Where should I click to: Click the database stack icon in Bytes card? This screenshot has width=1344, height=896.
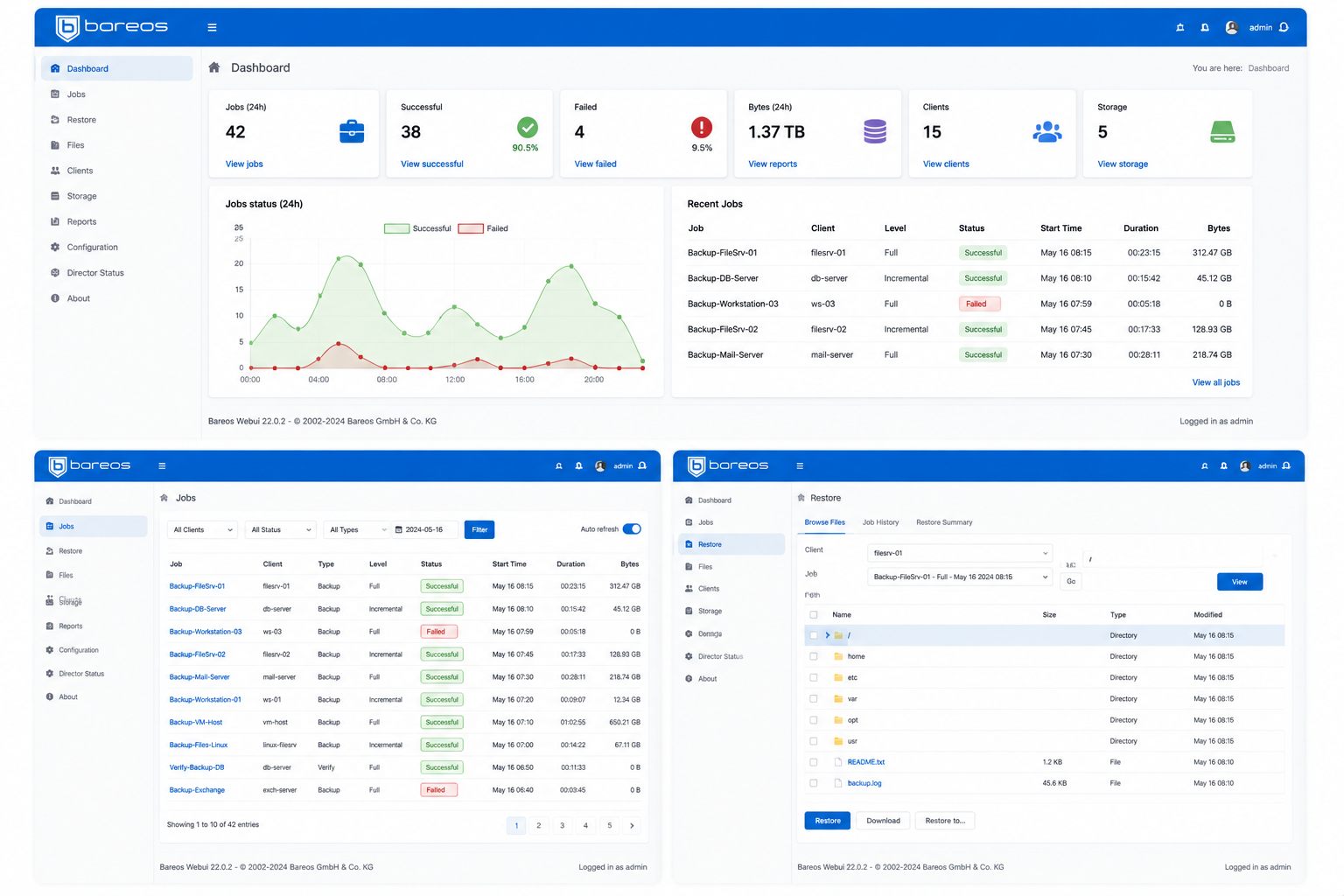pos(875,131)
